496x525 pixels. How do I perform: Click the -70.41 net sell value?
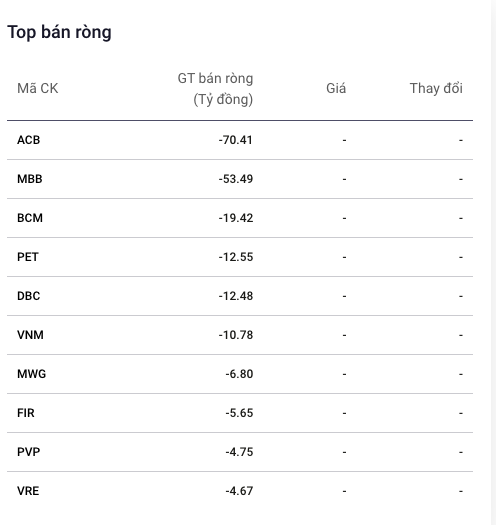point(236,140)
